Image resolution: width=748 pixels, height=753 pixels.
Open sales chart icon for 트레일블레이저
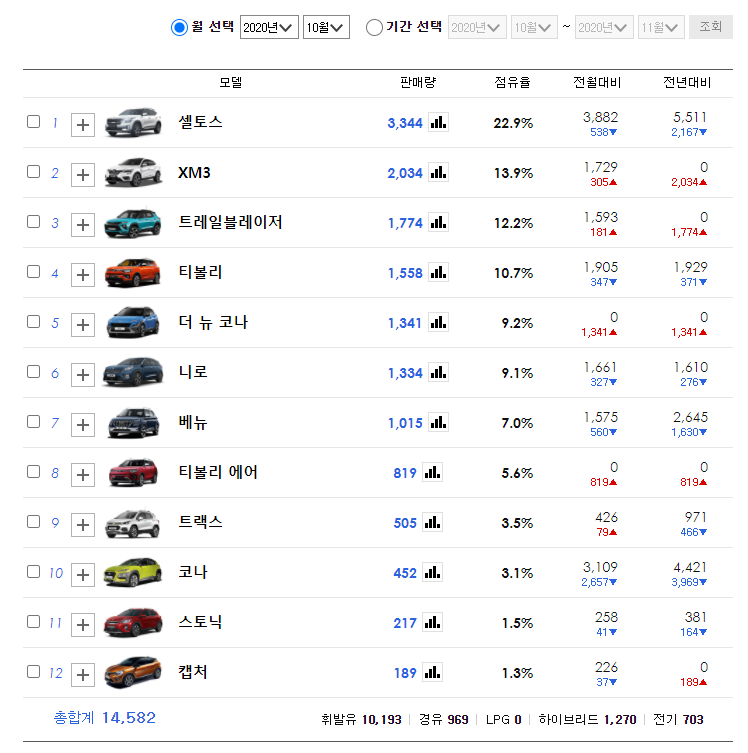438,222
